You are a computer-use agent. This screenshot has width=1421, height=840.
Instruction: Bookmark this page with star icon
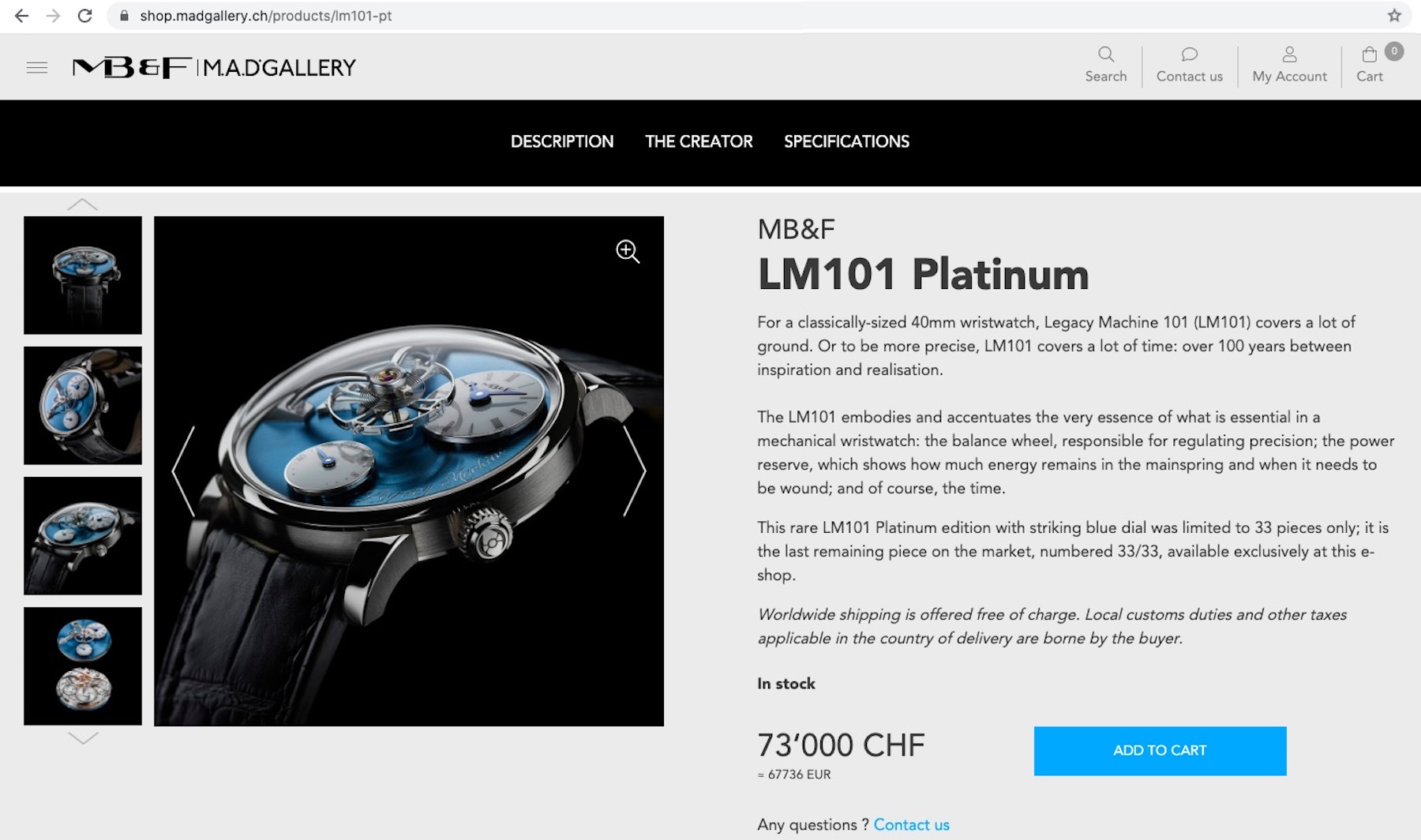(x=1394, y=16)
